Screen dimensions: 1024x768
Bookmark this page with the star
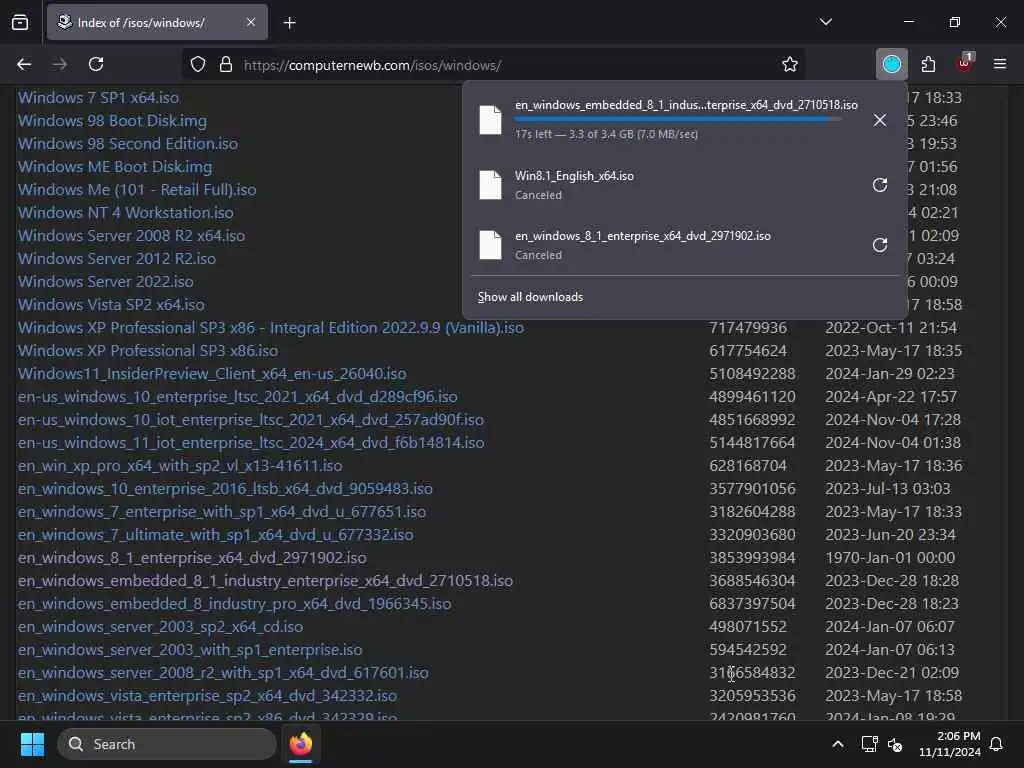coord(790,64)
